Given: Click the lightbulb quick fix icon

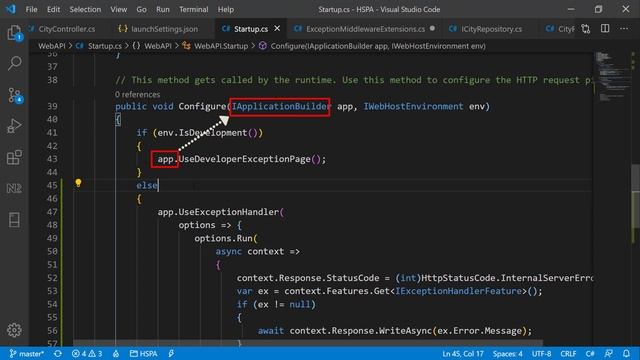Looking at the screenshot, I should pos(78,183).
